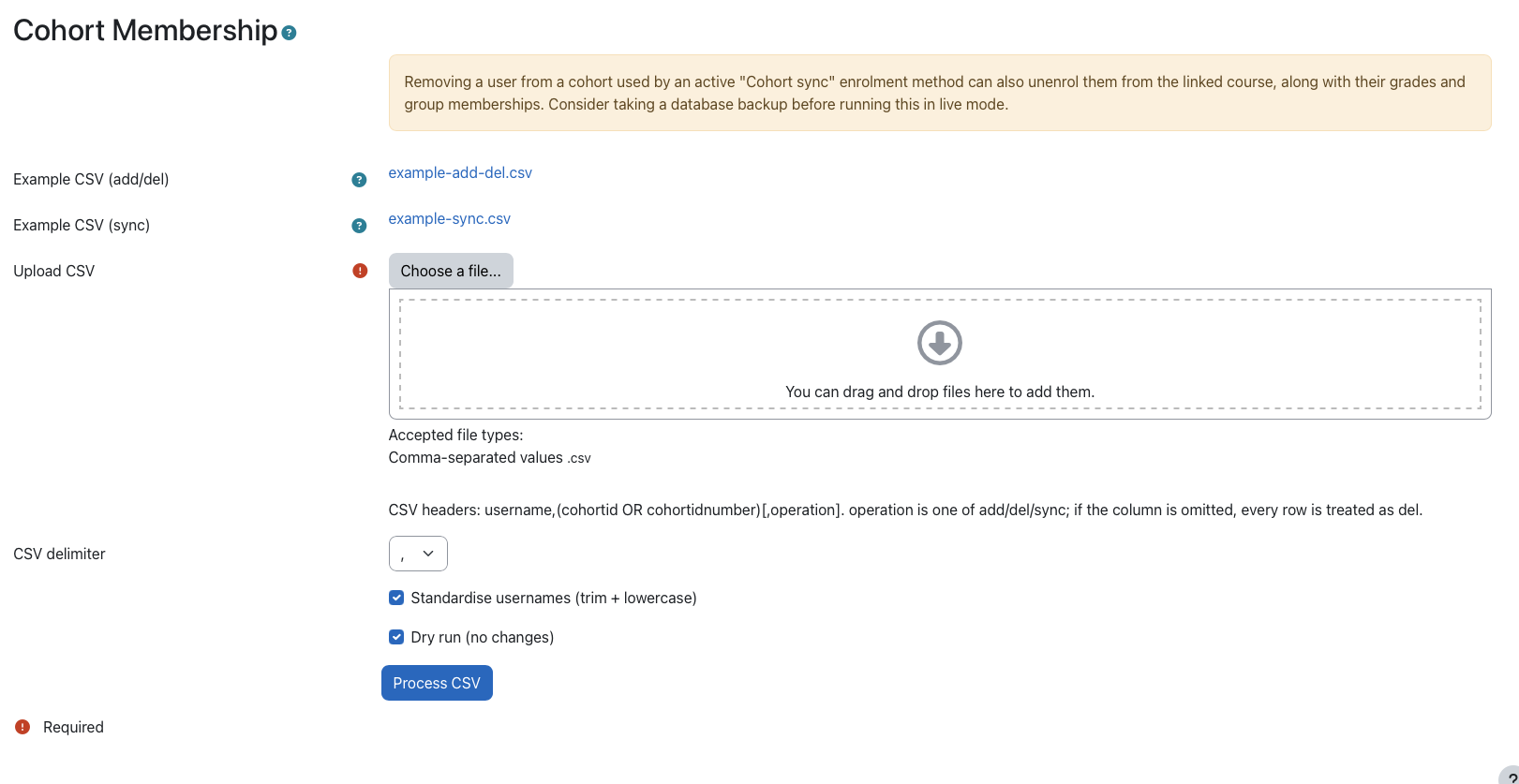Click Standardise usernames (trim + lowercase) label
Screen dimensions: 1519x784
pos(554,598)
